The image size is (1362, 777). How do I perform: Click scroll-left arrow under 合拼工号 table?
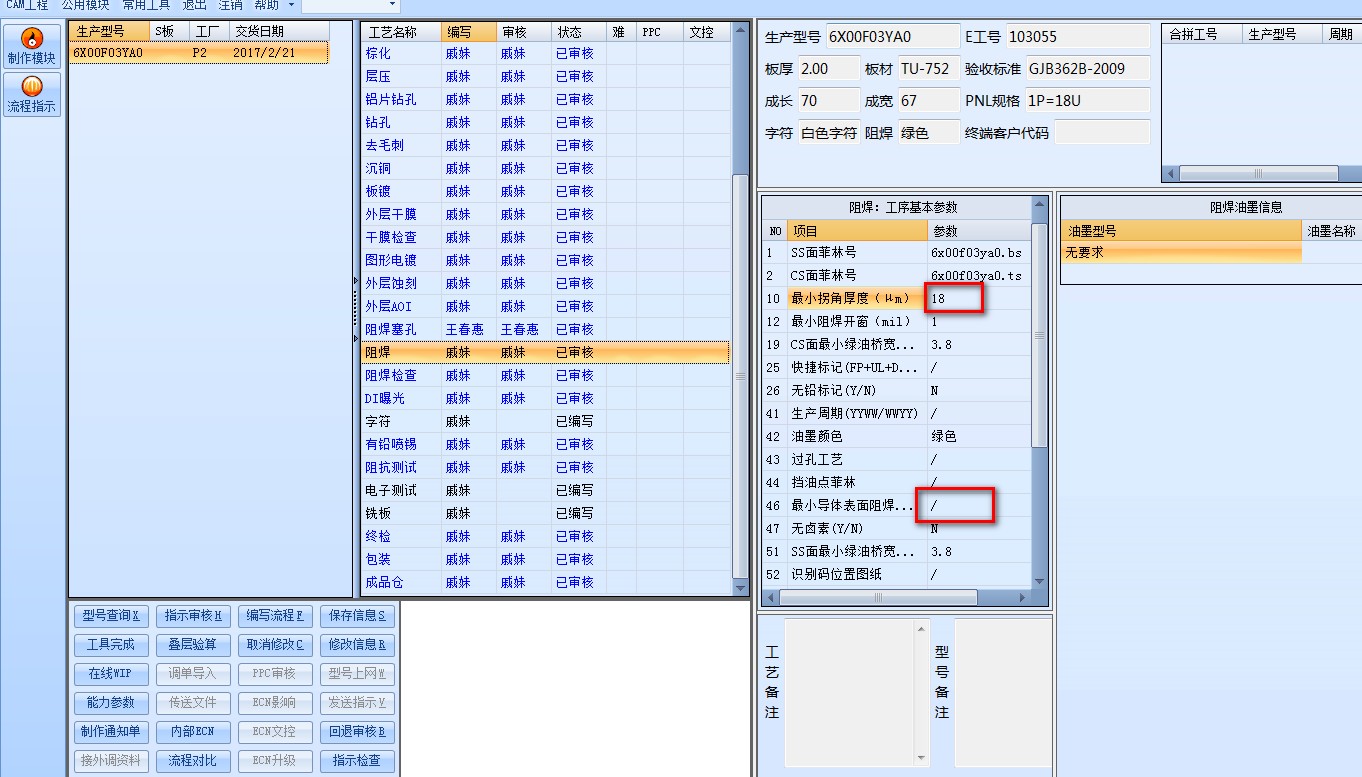click(x=1171, y=174)
